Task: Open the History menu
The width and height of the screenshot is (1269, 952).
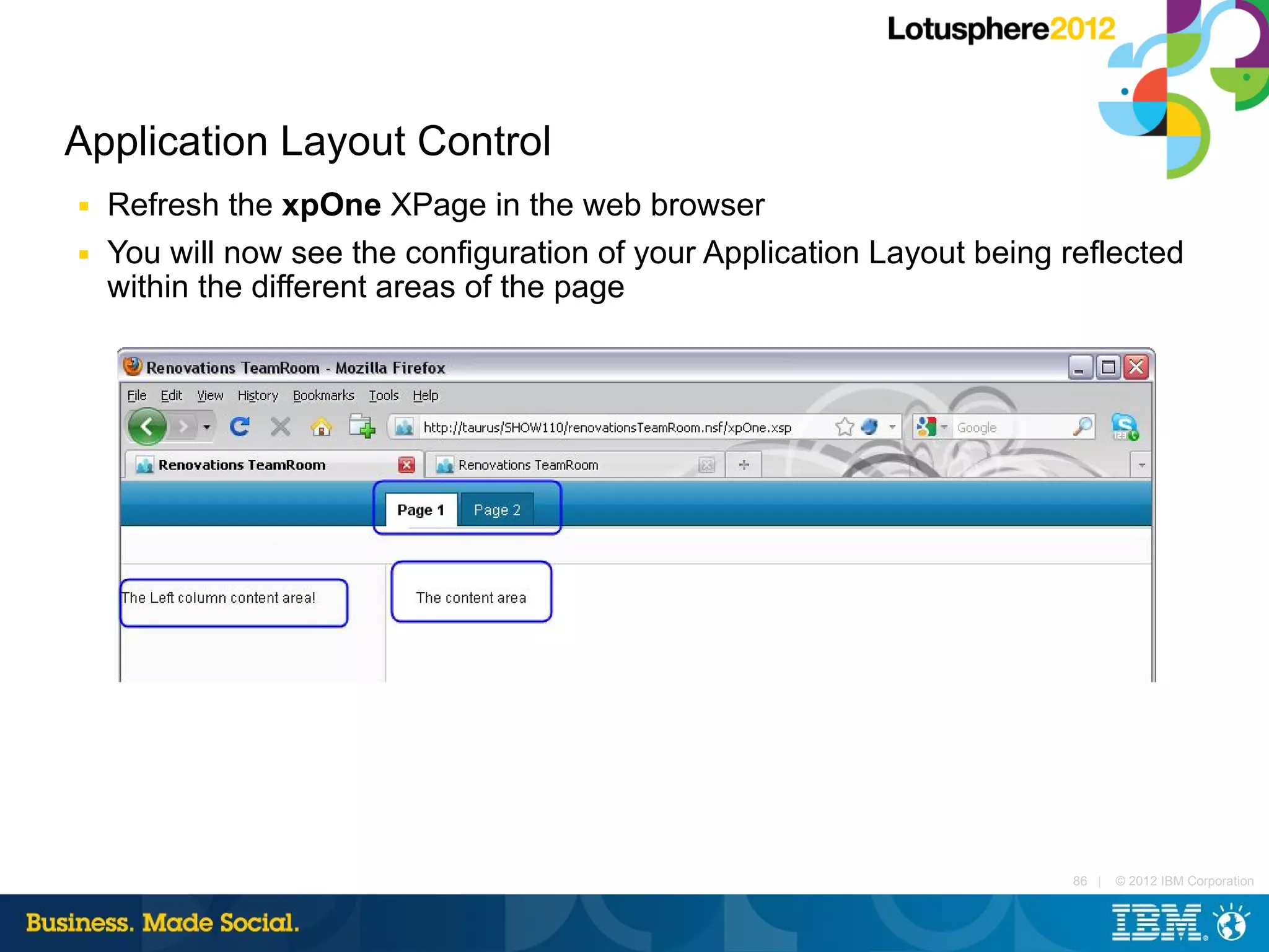Action: point(258,395)
